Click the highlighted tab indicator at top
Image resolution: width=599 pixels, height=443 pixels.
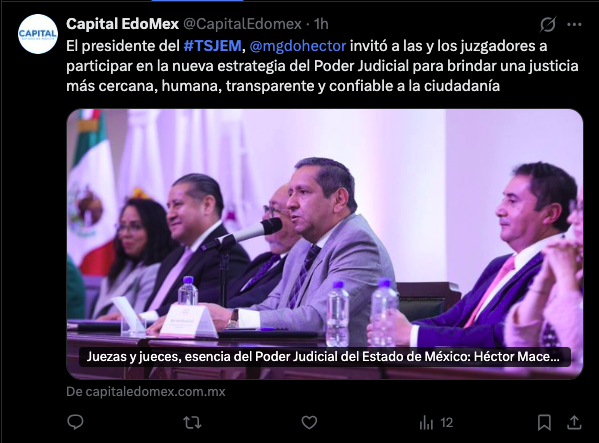tap(197, 1)
